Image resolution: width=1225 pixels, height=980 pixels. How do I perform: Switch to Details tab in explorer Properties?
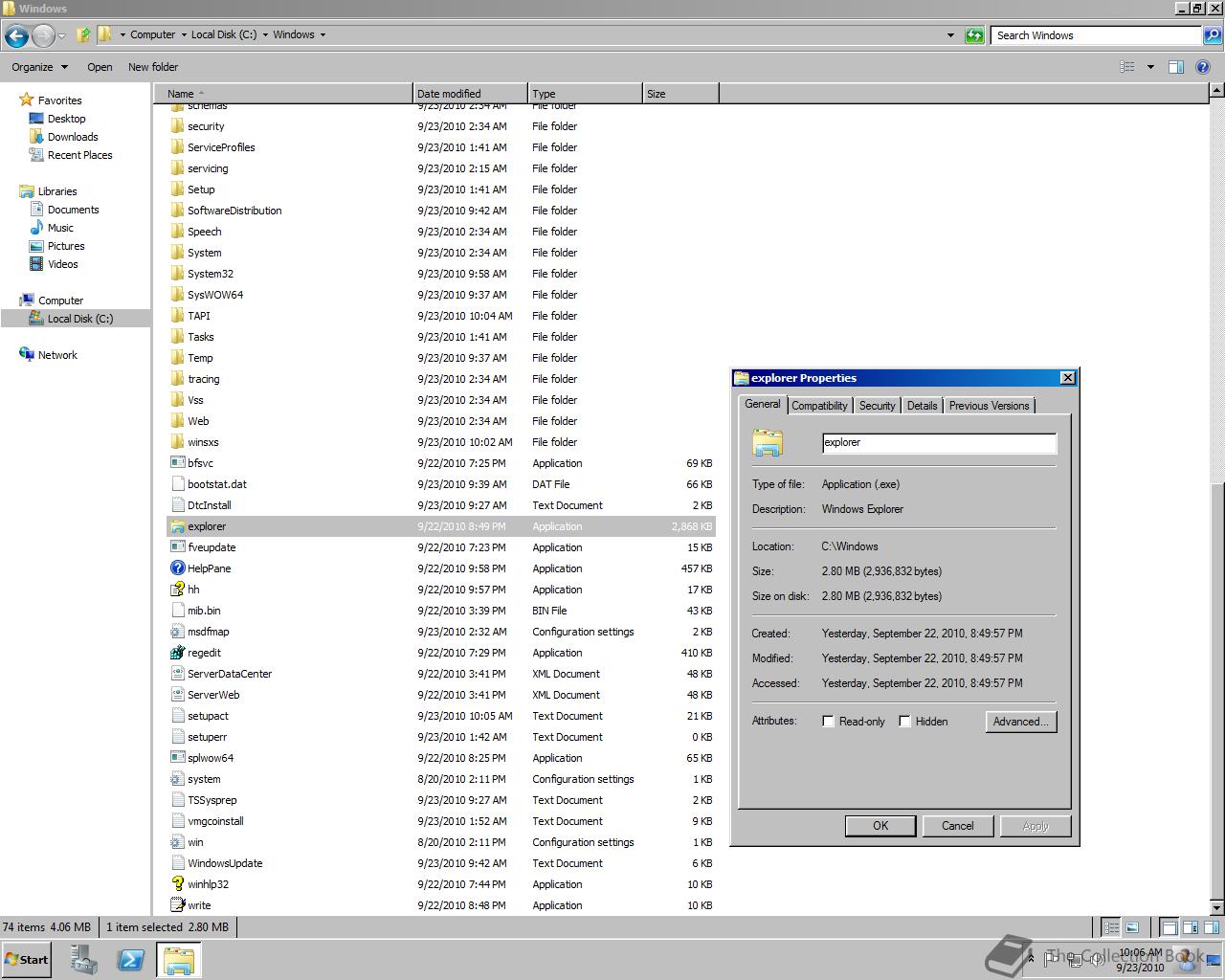pyautogui.click(x=922, y=406)
